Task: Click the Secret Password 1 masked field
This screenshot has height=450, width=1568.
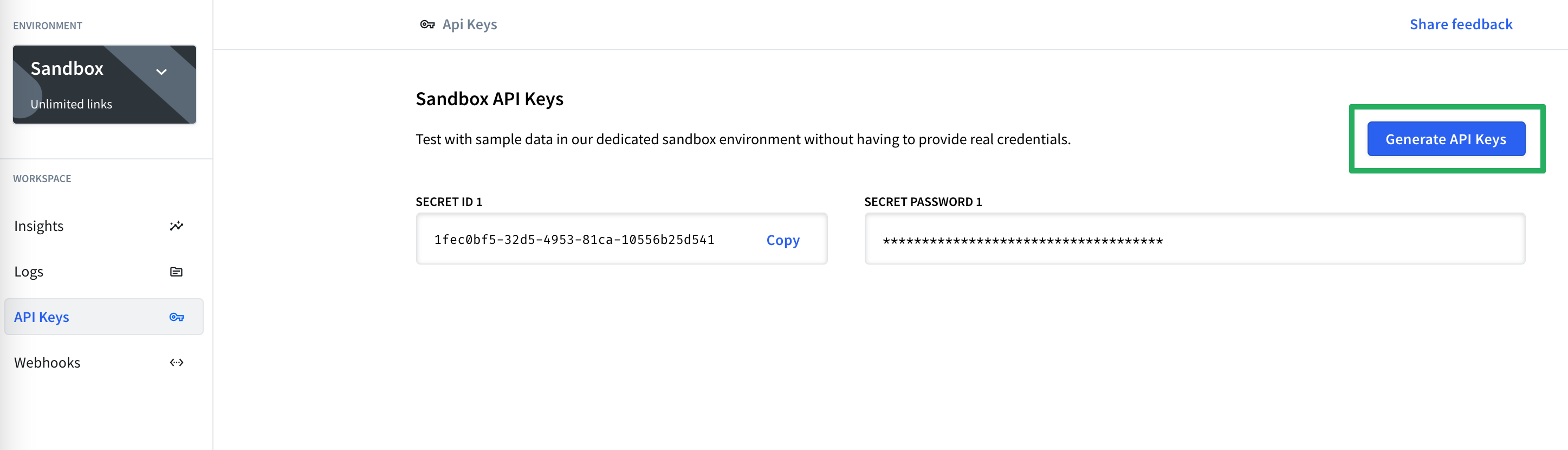Action: pos(1194,239)
